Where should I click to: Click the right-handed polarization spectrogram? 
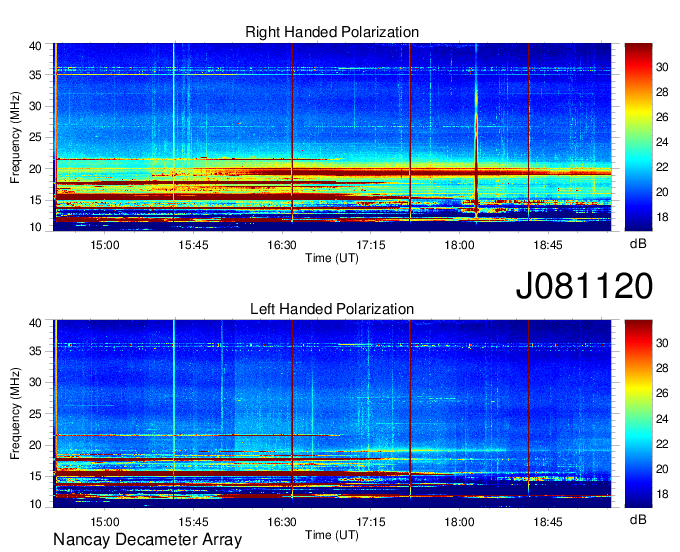332,137
